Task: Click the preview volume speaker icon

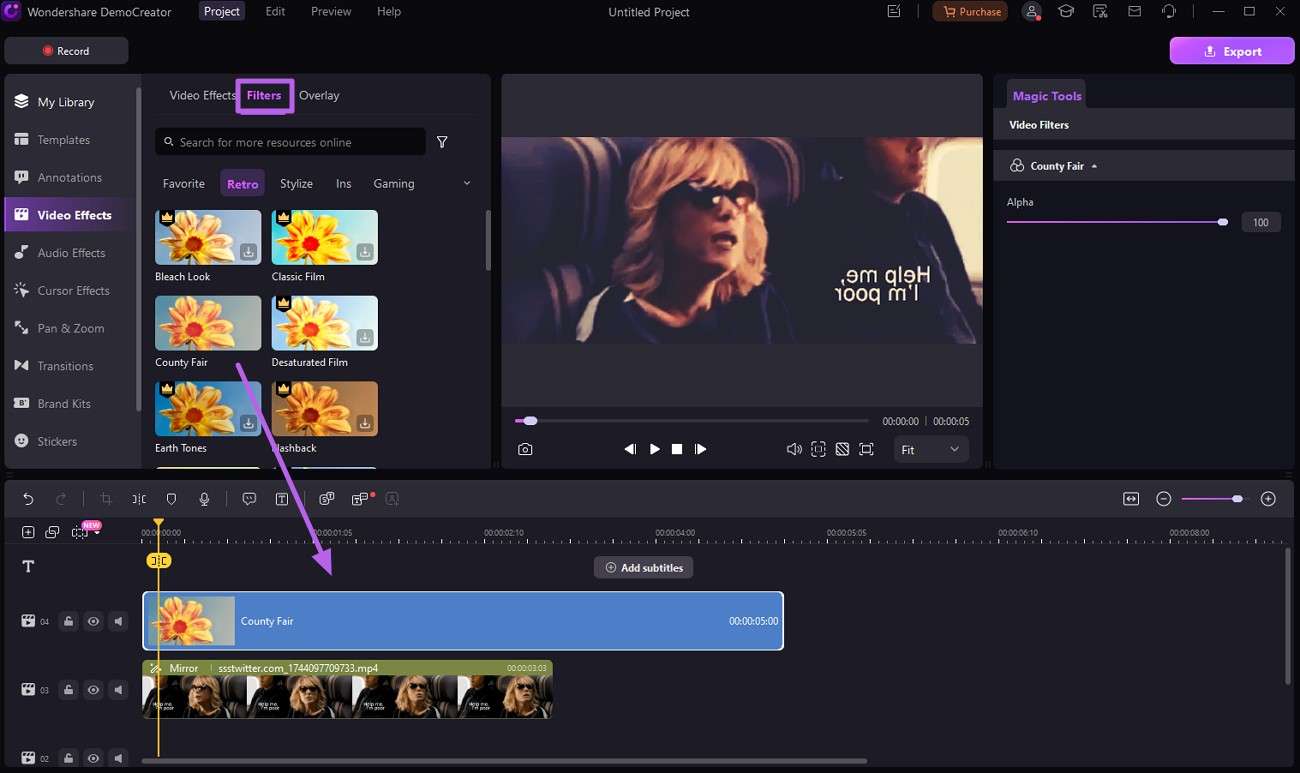Action: point(794,450)
